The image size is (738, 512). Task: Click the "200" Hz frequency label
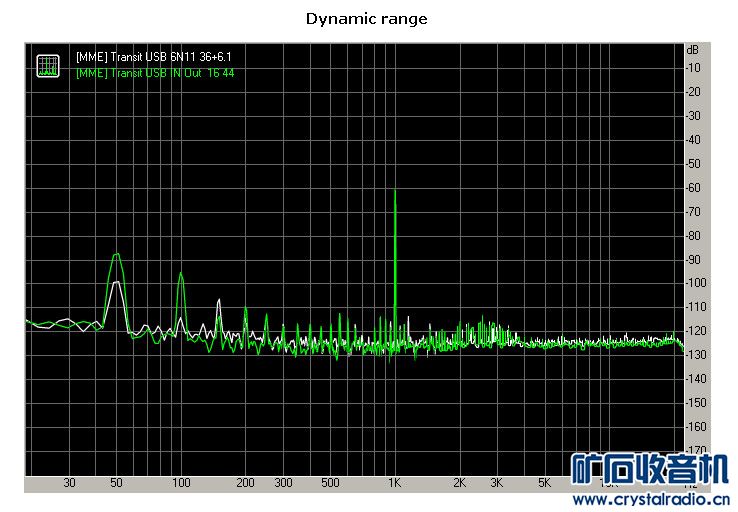coord(245,483)
